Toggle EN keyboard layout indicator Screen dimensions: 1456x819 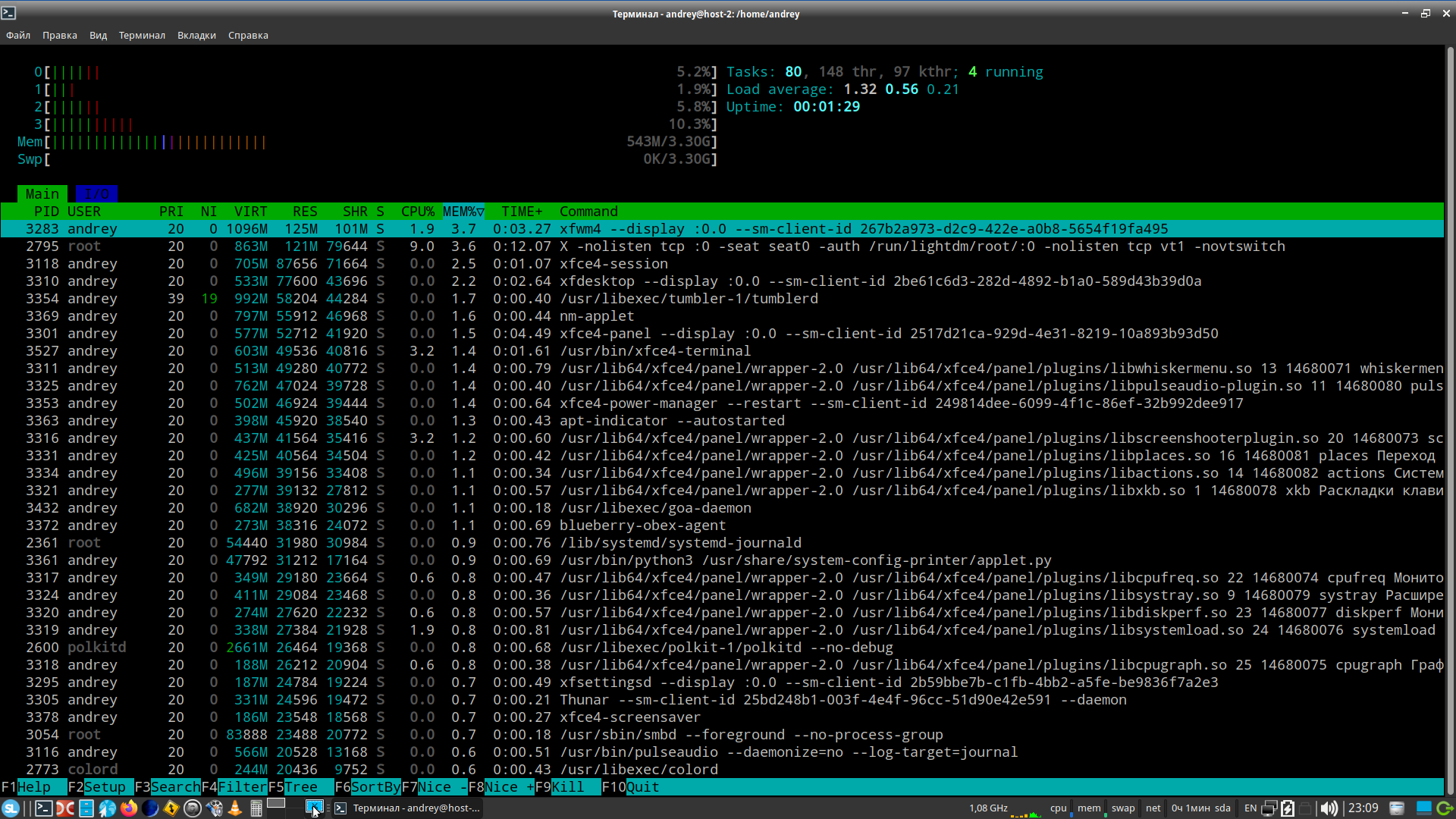(x=1250, y=808)
